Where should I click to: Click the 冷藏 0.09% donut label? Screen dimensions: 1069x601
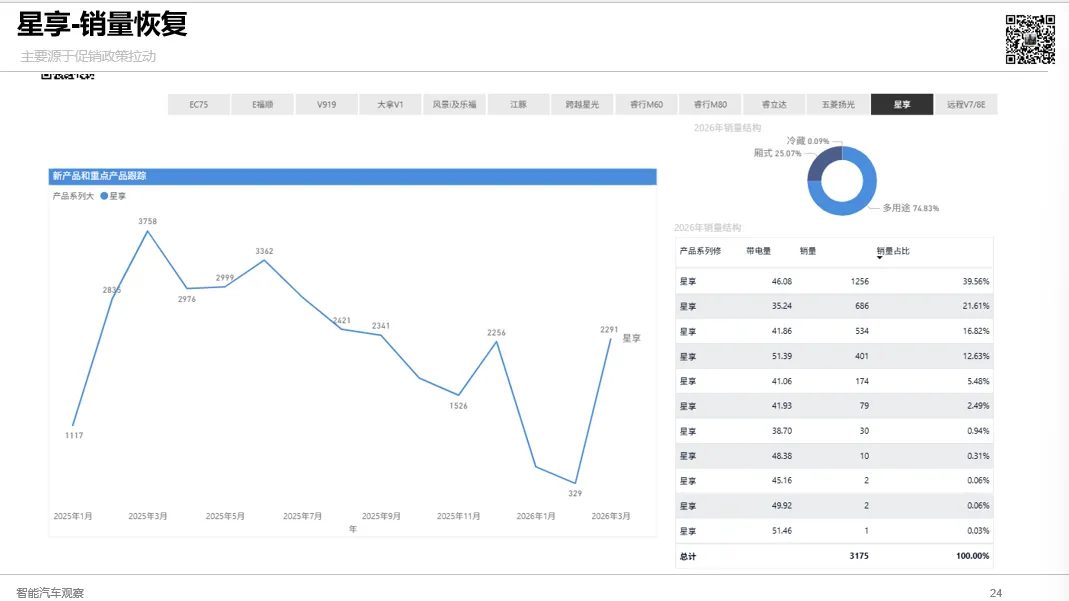pyautogui.click(x=808, y=141)
